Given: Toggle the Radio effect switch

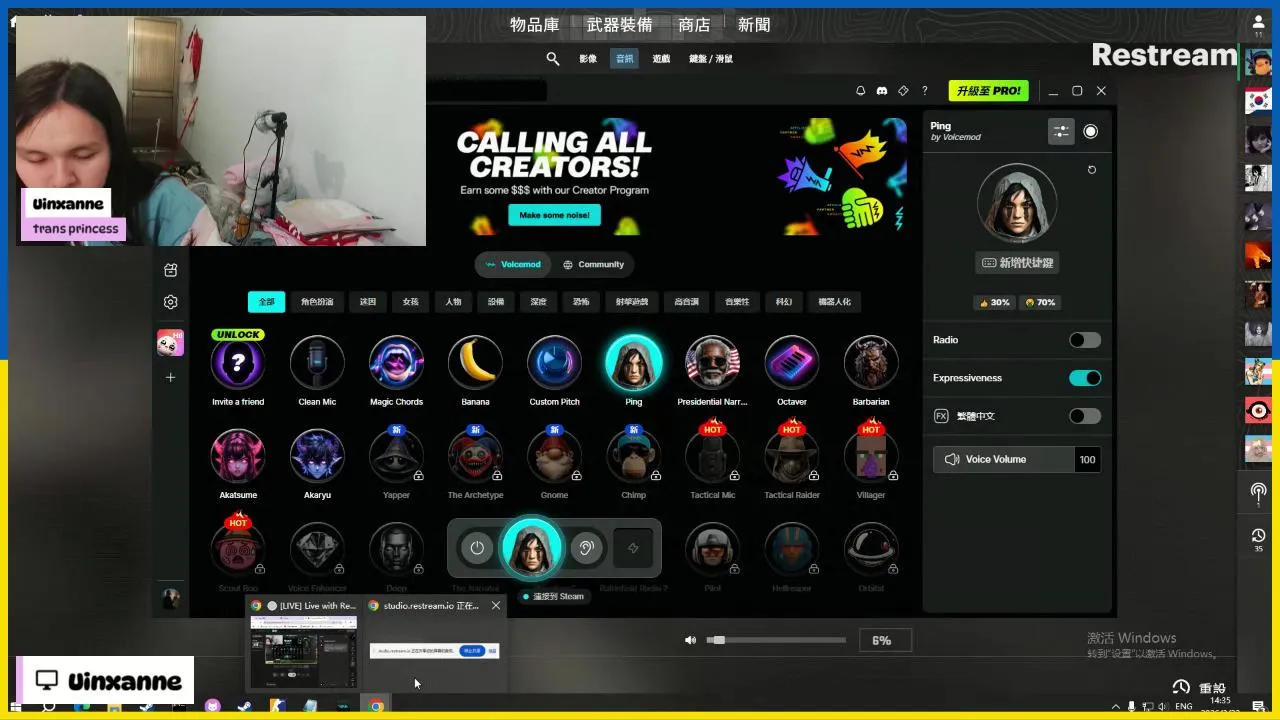Looking at the screenshot, I should pos(1085,340).
